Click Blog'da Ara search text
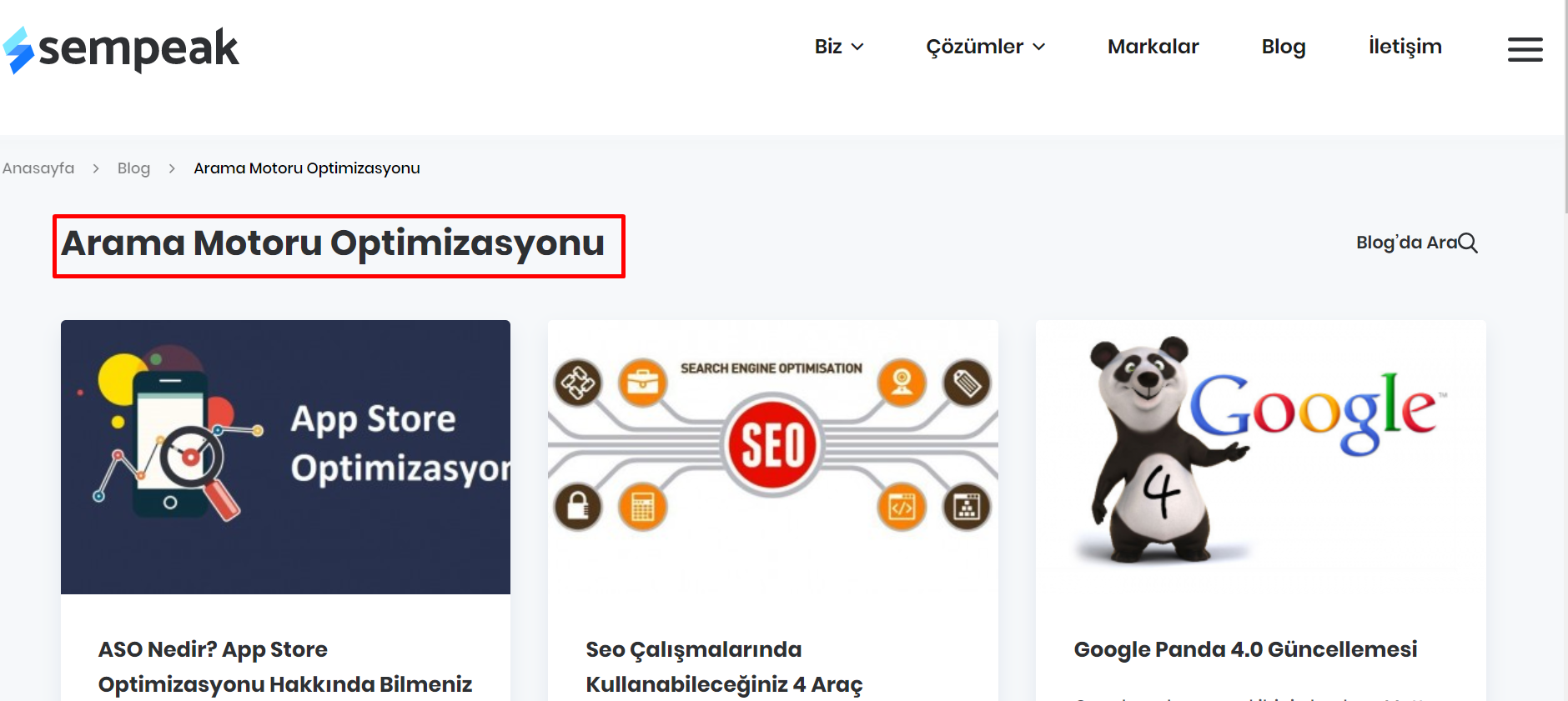 tap(1405, 243)
